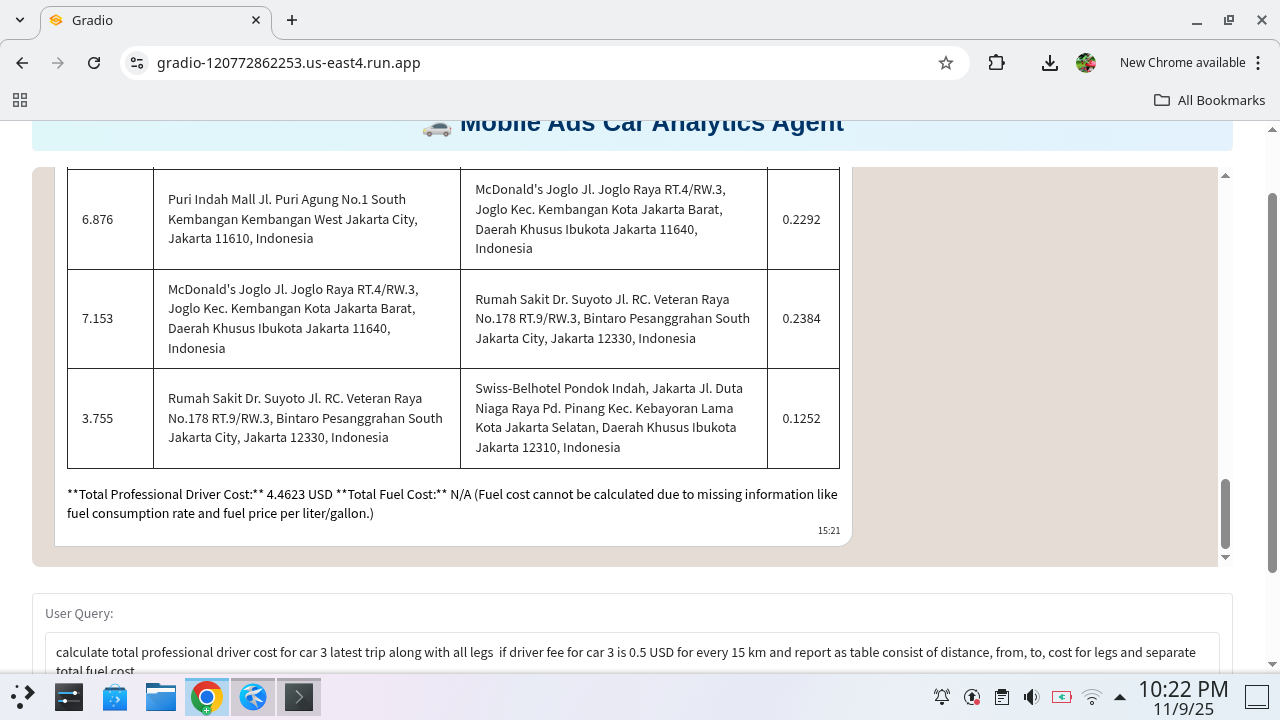Open the system settings taskbar icon
The height and width of the screenshot is (720, 1280).
pos(68,697)
